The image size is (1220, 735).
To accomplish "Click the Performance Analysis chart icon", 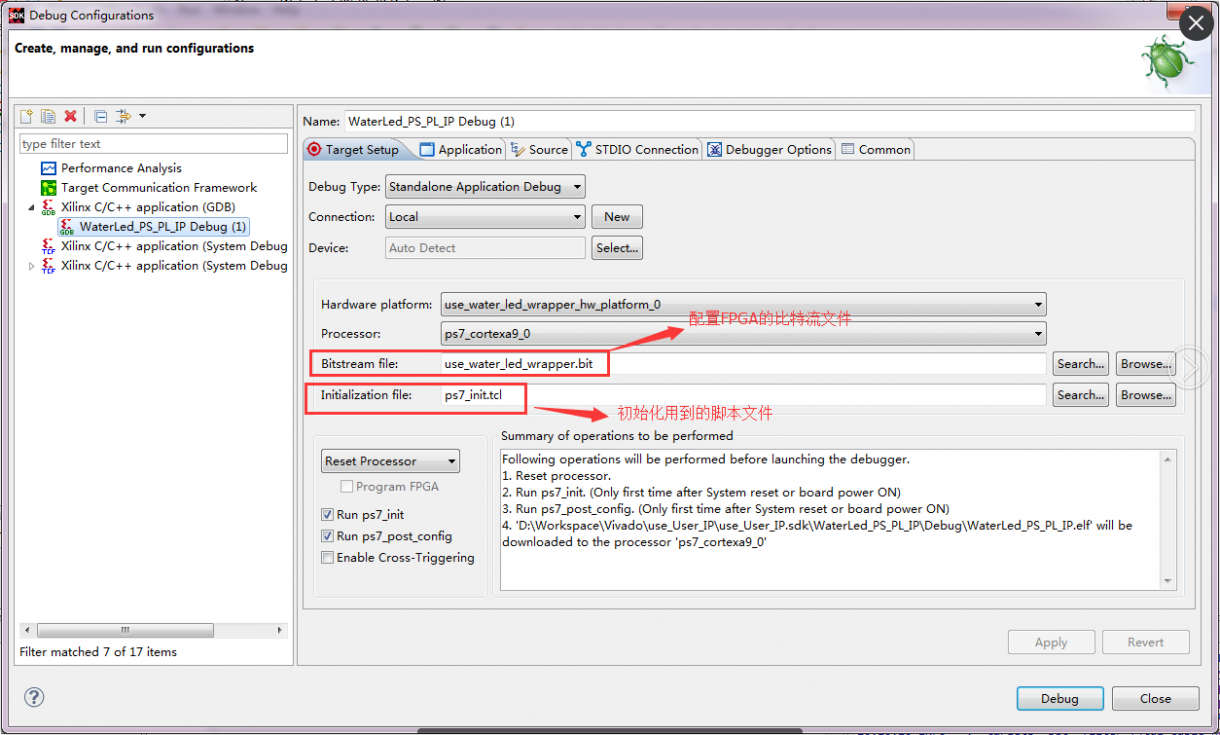I will (49, 168).
